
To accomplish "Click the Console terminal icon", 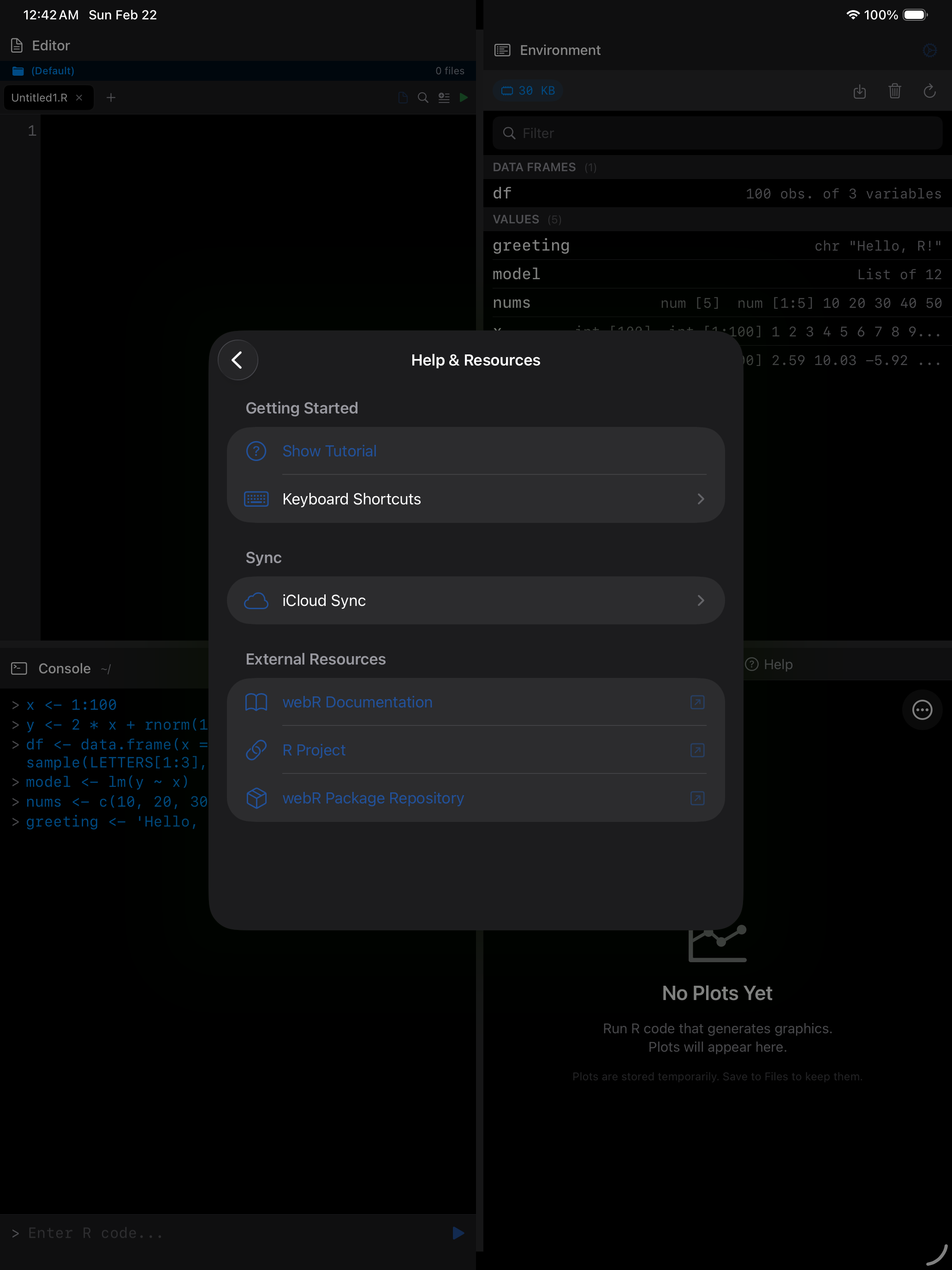I will (x=19, y=668).
